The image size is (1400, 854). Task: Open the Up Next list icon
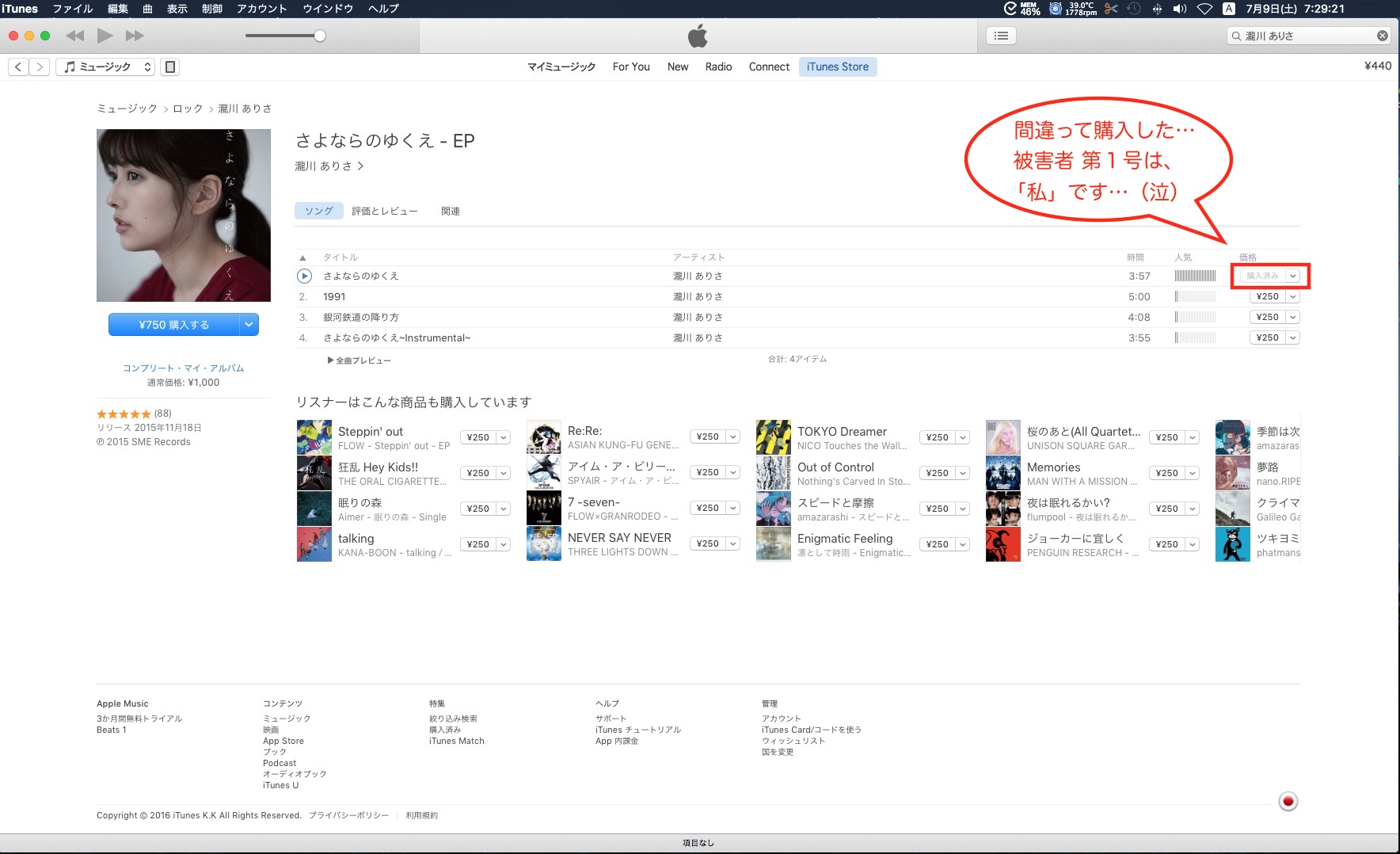click(1002, 36)
